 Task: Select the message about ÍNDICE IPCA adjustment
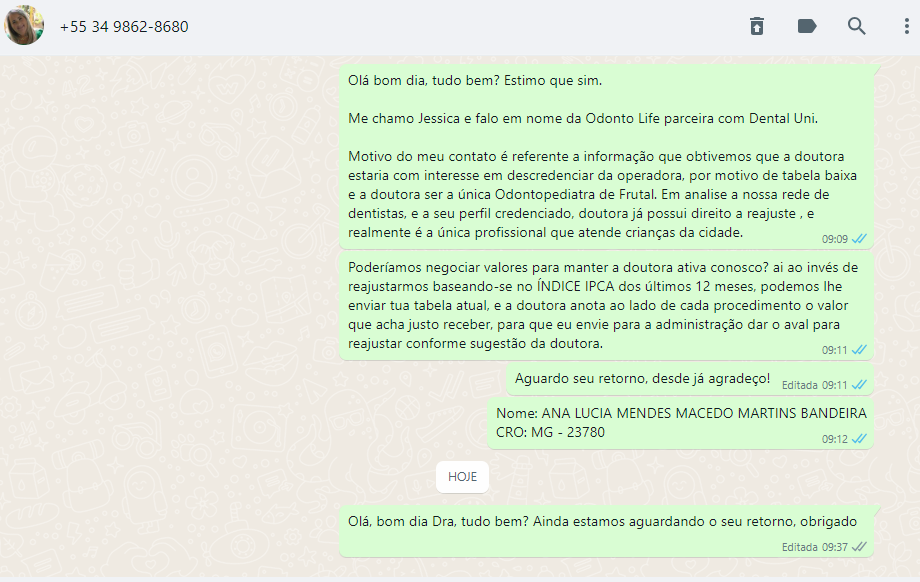[x=607, y=306]
